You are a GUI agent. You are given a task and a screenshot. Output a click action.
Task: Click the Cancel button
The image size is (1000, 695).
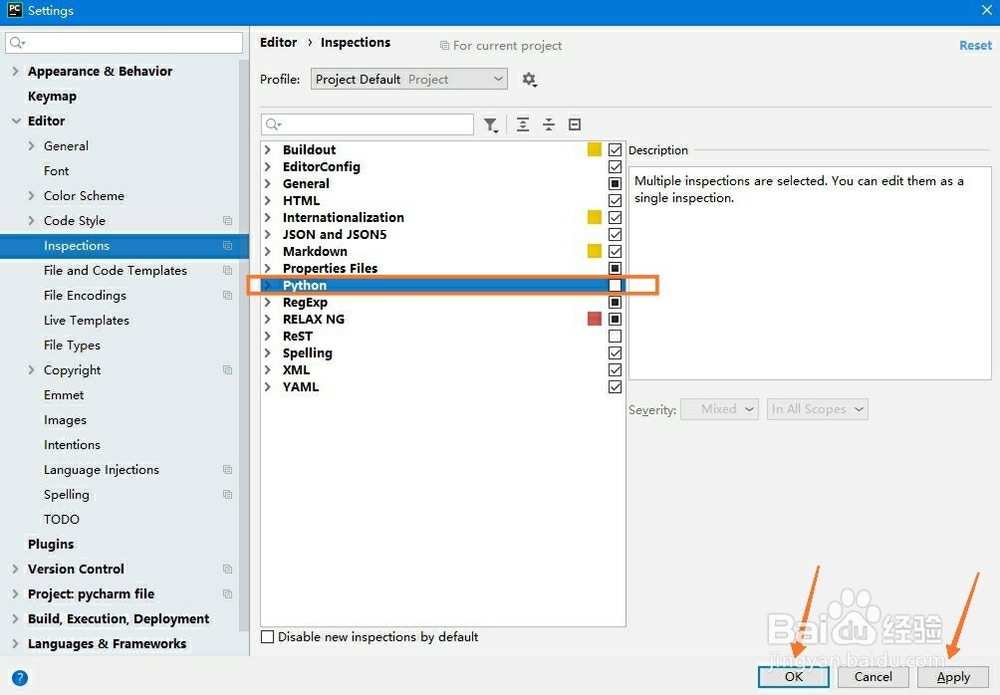873,677
